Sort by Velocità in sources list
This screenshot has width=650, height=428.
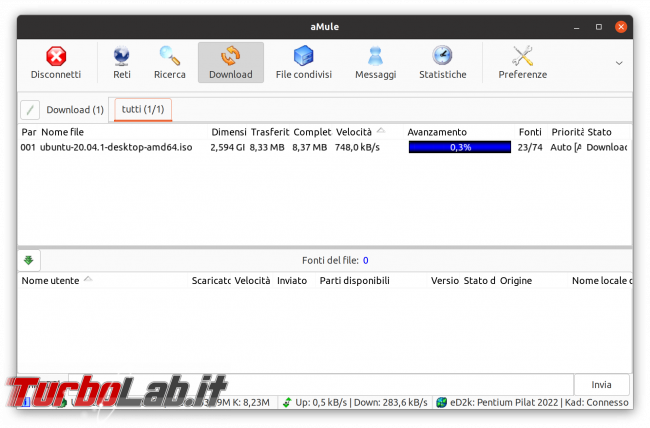(x=252, y=281)
